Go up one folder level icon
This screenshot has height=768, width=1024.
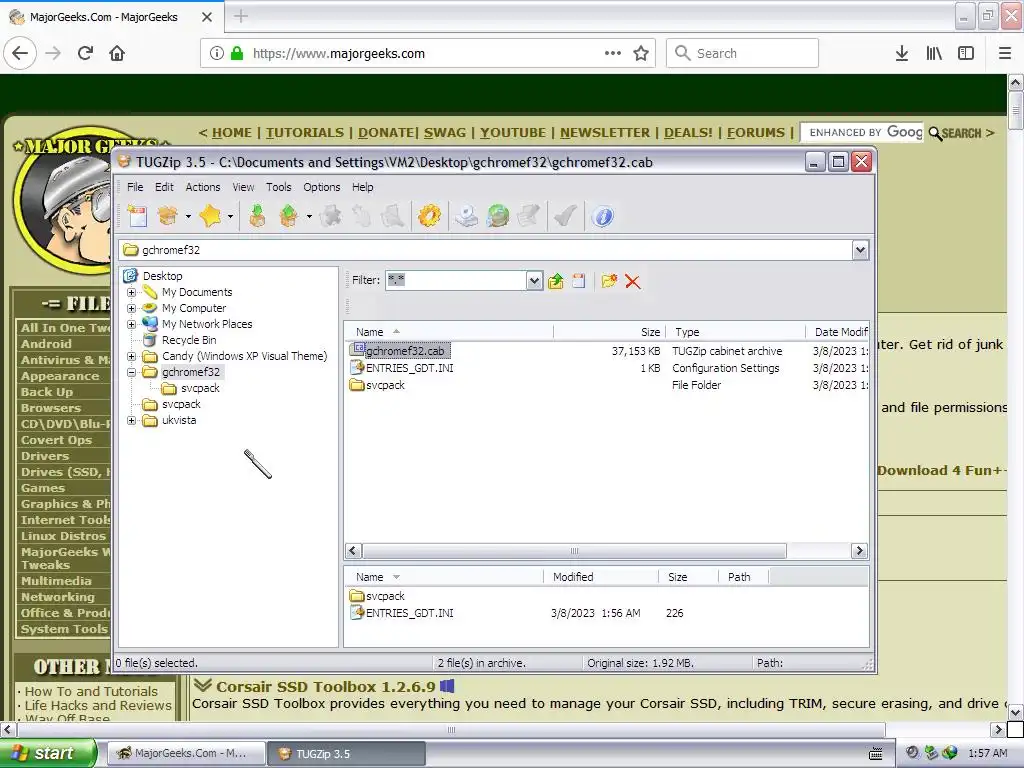[x=556, y=281]
